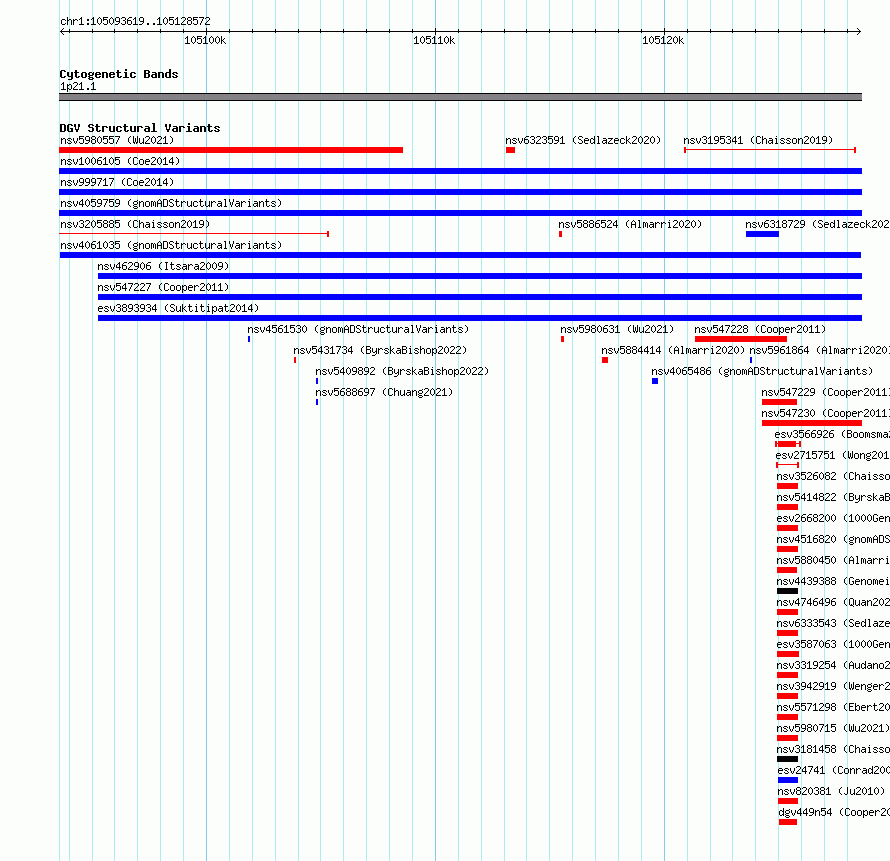Viewport: 890px width, 861px height.
Task: Select nsv3526082 Chaisson variant label
Action: click(833, 476)
